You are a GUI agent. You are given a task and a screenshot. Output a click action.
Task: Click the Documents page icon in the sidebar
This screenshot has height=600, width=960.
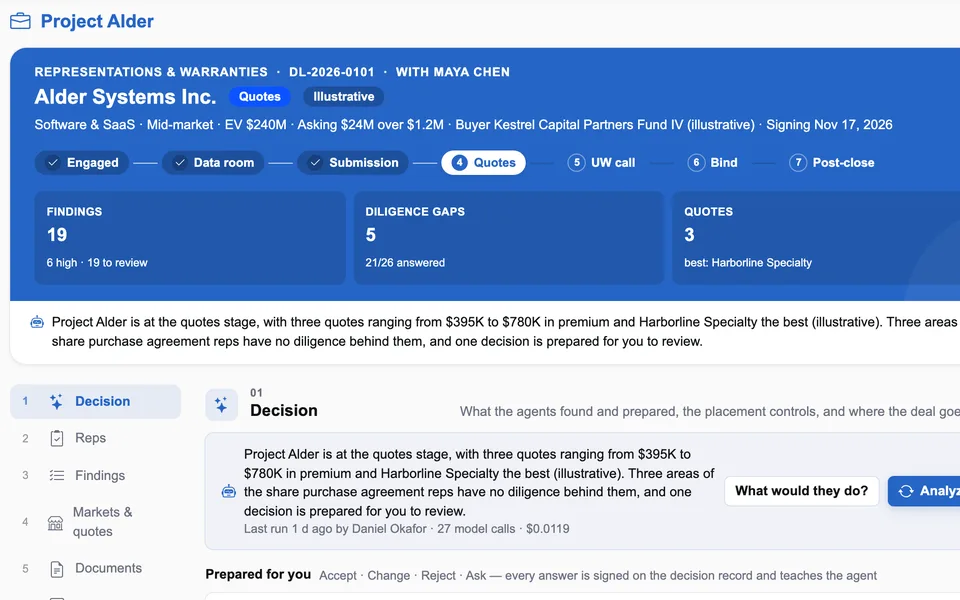point(56,569)
